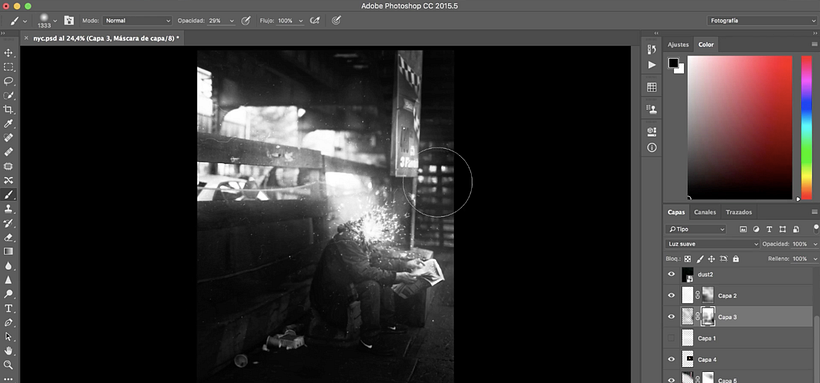
Task: Filter layers by shape layers icon
Action: point(782,229)
